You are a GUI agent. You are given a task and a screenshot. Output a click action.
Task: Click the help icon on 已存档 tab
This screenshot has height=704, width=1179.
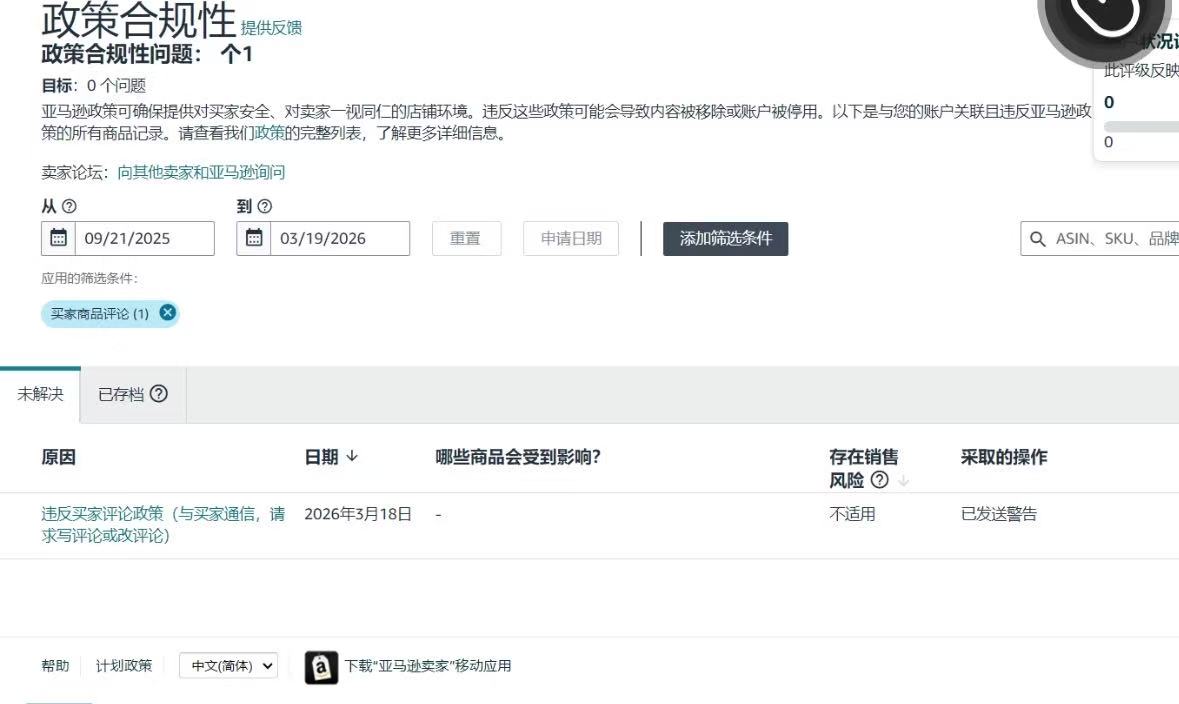[x=158, y=394]
